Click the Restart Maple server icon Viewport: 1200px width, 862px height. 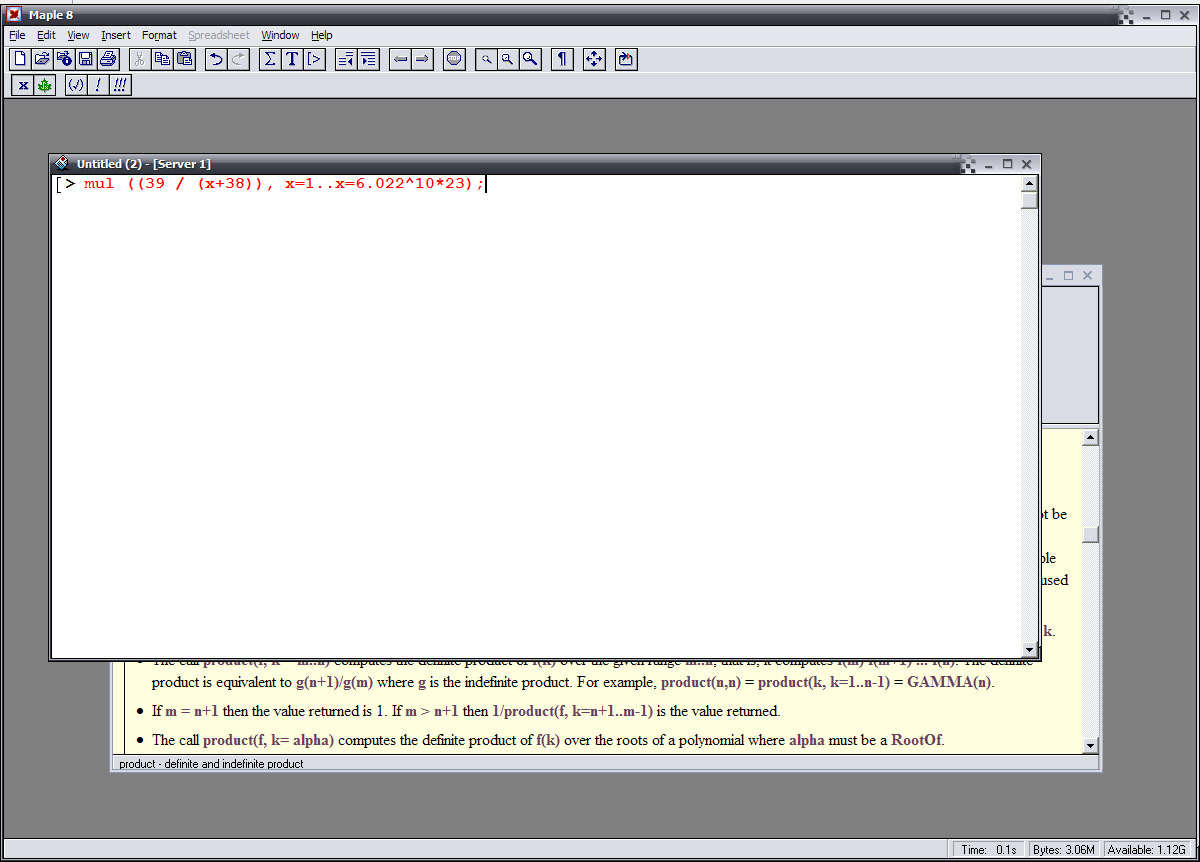click(626, 60)
